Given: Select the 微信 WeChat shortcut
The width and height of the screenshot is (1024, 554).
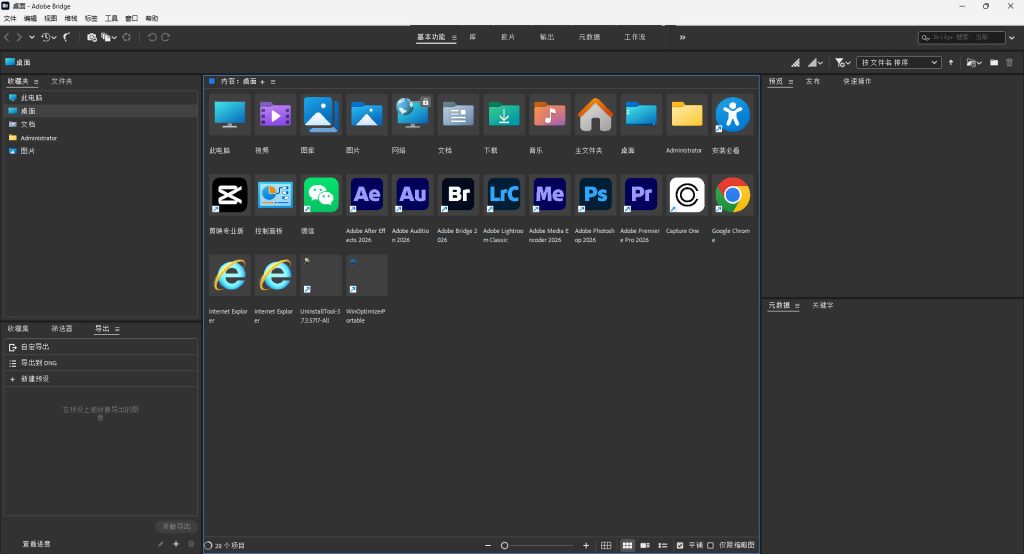Looking at the screenshot, I should [x=321, y=195].
